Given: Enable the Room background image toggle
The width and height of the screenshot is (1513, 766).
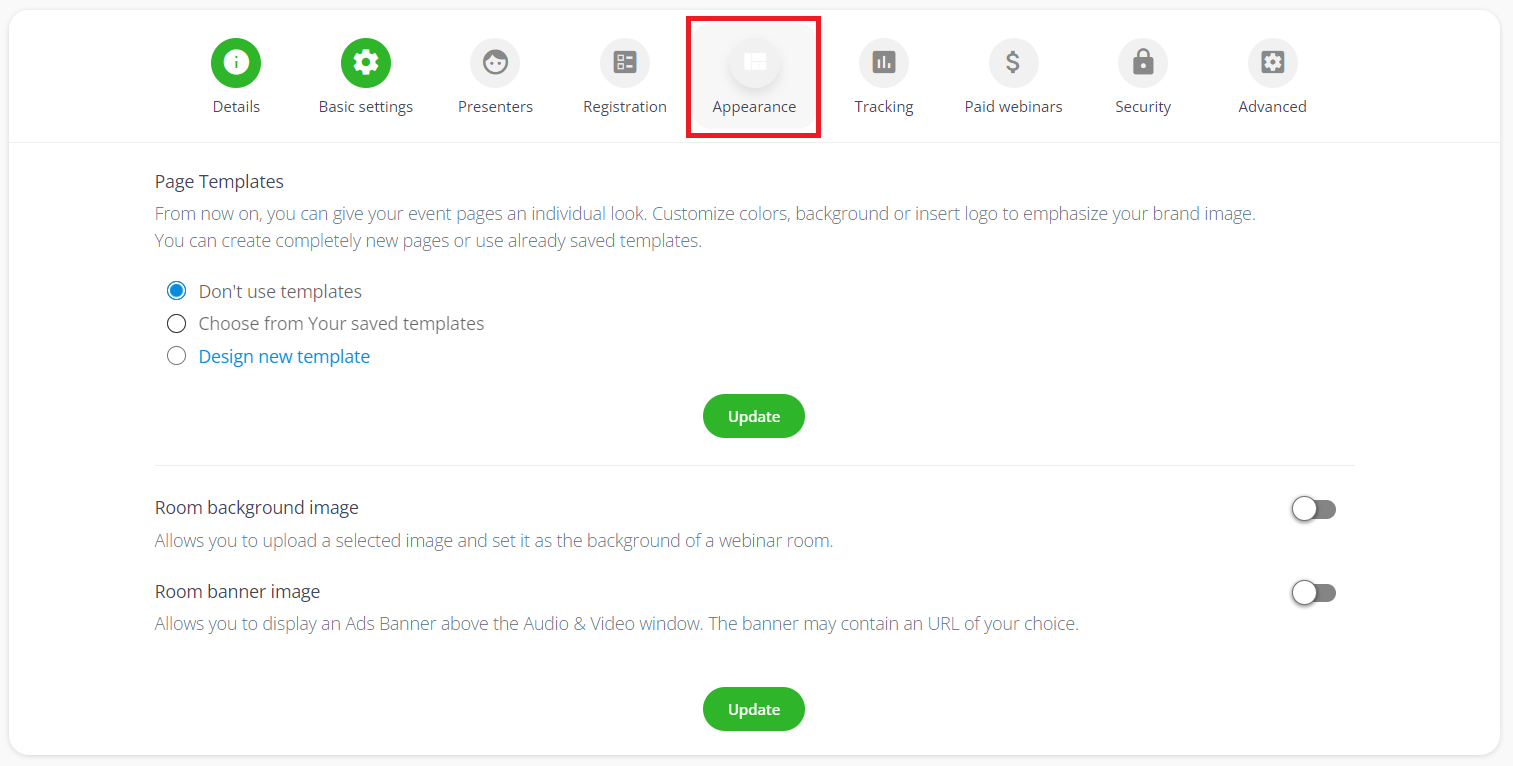Looking at the screenshot, I should click(x=1314, y=509).
